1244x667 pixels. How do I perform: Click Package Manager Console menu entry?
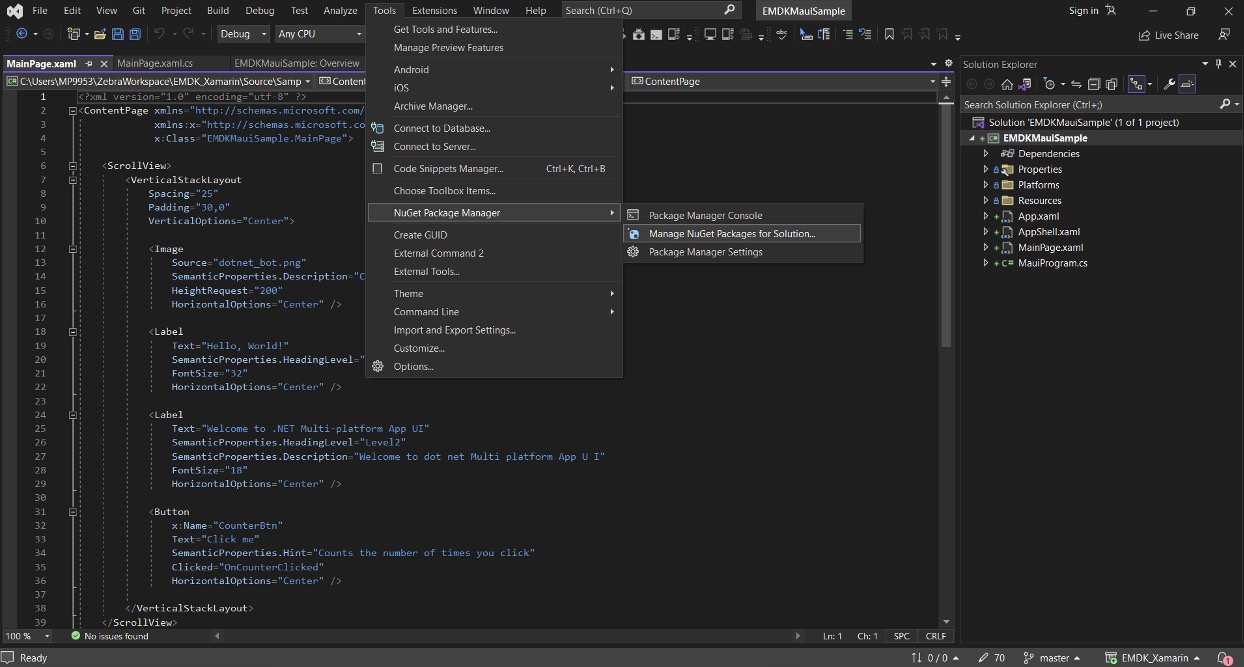[x=705, y=215]
